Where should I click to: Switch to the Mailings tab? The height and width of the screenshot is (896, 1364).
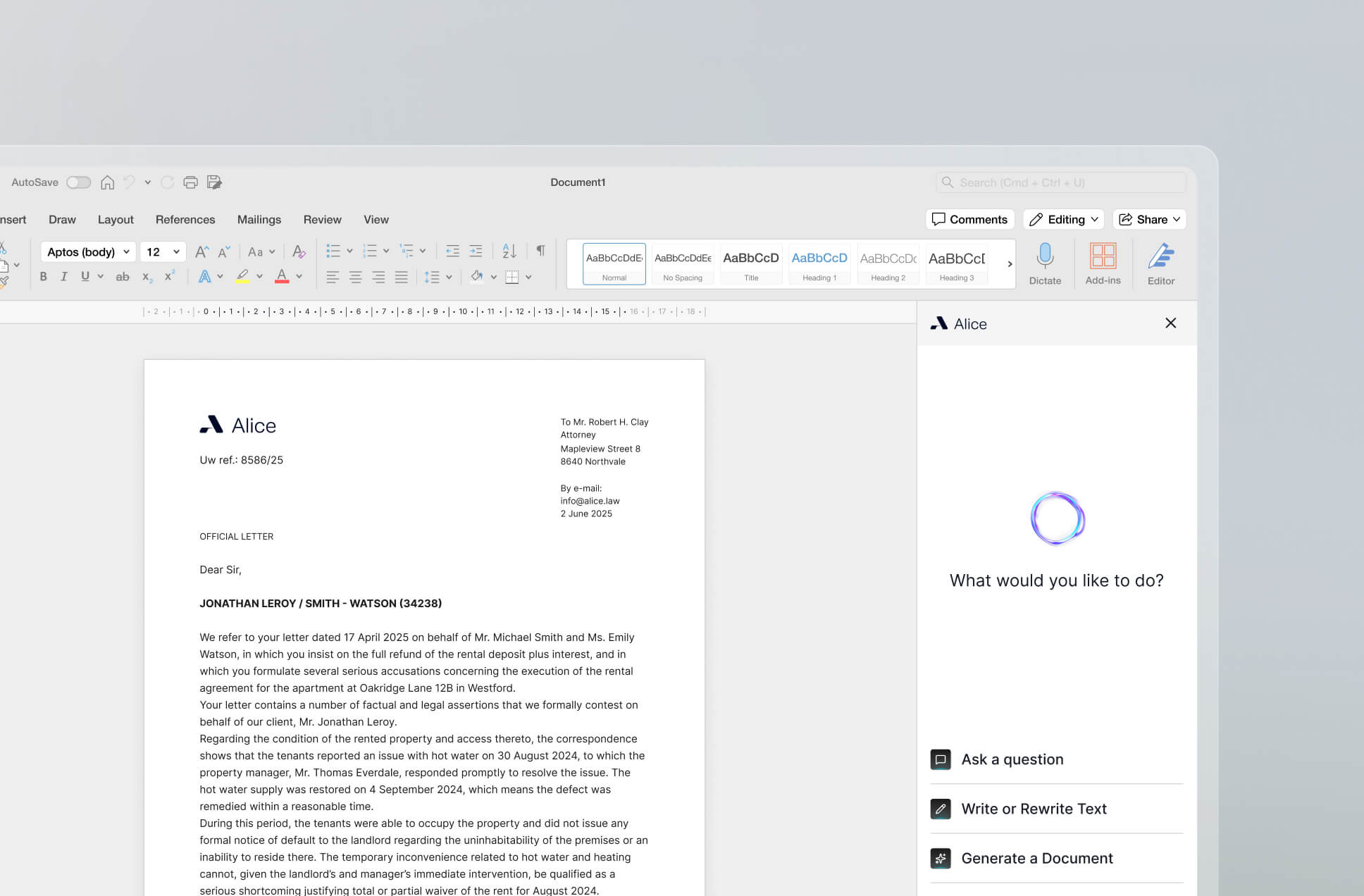[259, 220]
